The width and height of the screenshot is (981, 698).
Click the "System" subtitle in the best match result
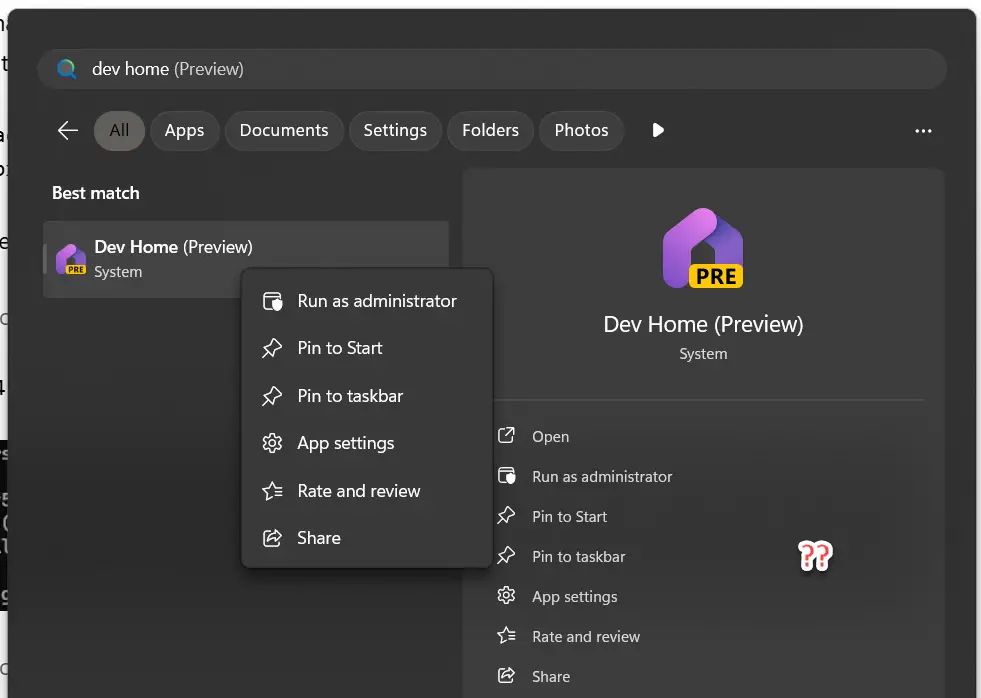[x=118, y=272]
